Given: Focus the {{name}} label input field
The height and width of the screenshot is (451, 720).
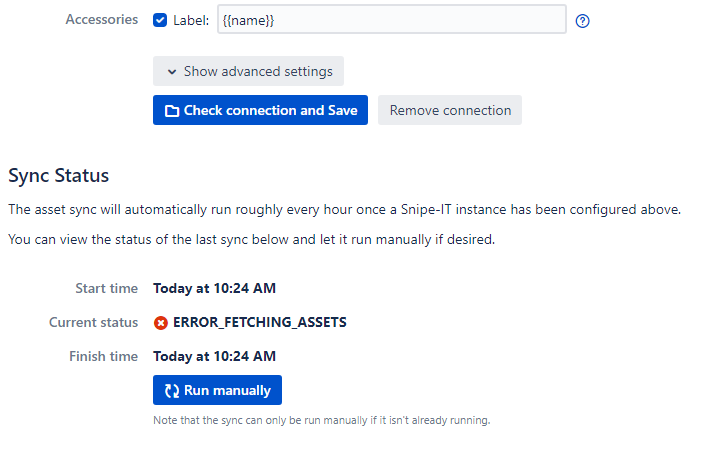Looking at the screenshot, I should click(x=392, y=20).
